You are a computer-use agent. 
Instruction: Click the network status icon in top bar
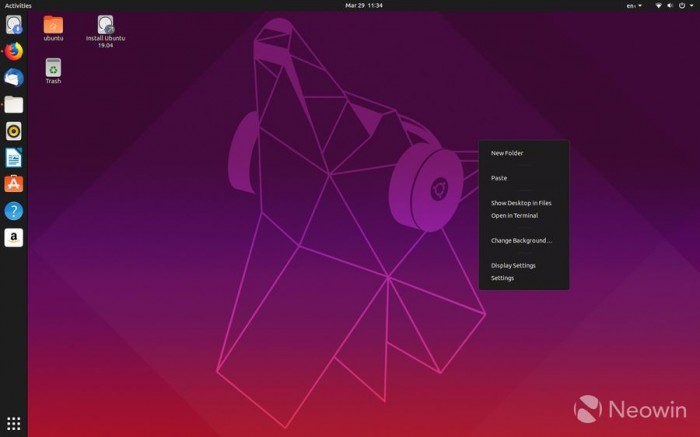(x=658, y=5)
